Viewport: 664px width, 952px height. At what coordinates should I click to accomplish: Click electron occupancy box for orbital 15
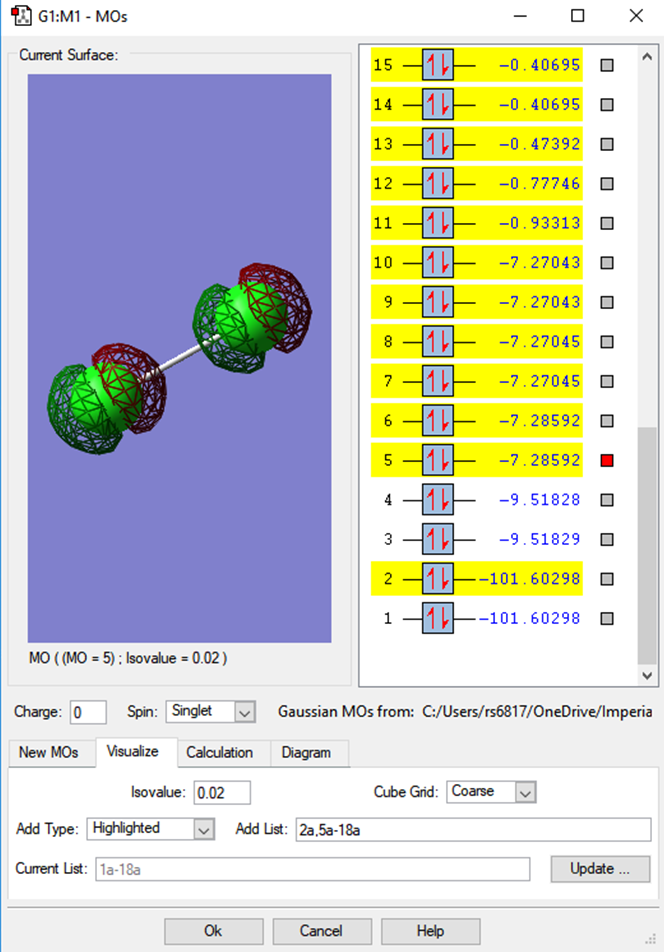coord(438,65)
